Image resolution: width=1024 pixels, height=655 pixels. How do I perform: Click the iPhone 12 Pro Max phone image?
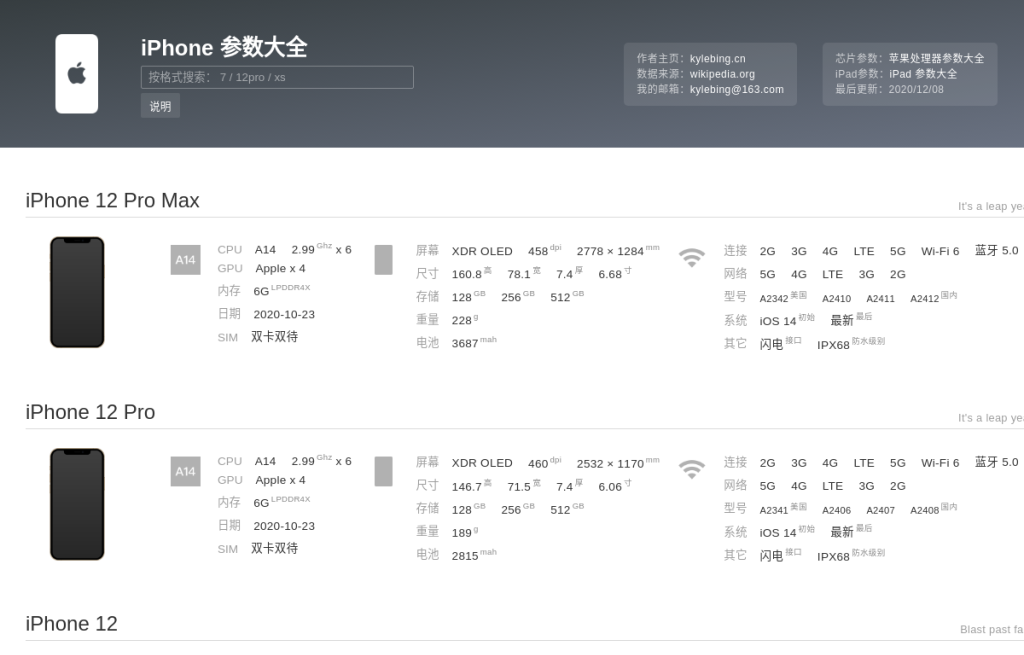pos(77,292)
